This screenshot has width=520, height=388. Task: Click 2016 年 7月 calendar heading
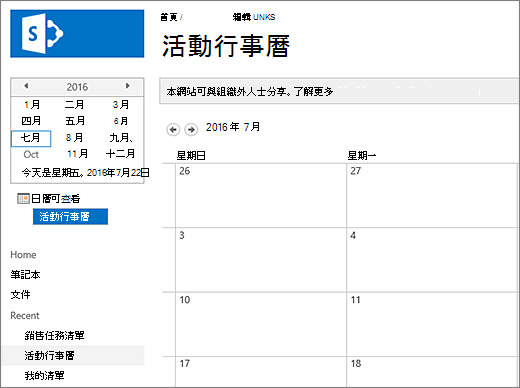[x=233, y=127]
